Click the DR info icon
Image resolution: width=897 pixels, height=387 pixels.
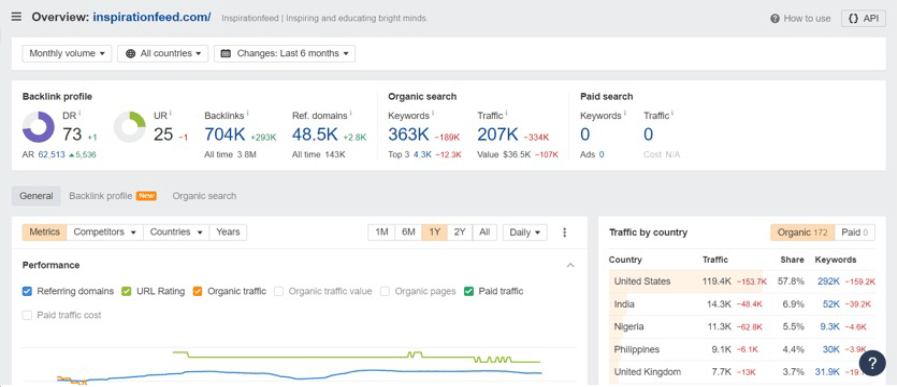click(x=80, y=114)
